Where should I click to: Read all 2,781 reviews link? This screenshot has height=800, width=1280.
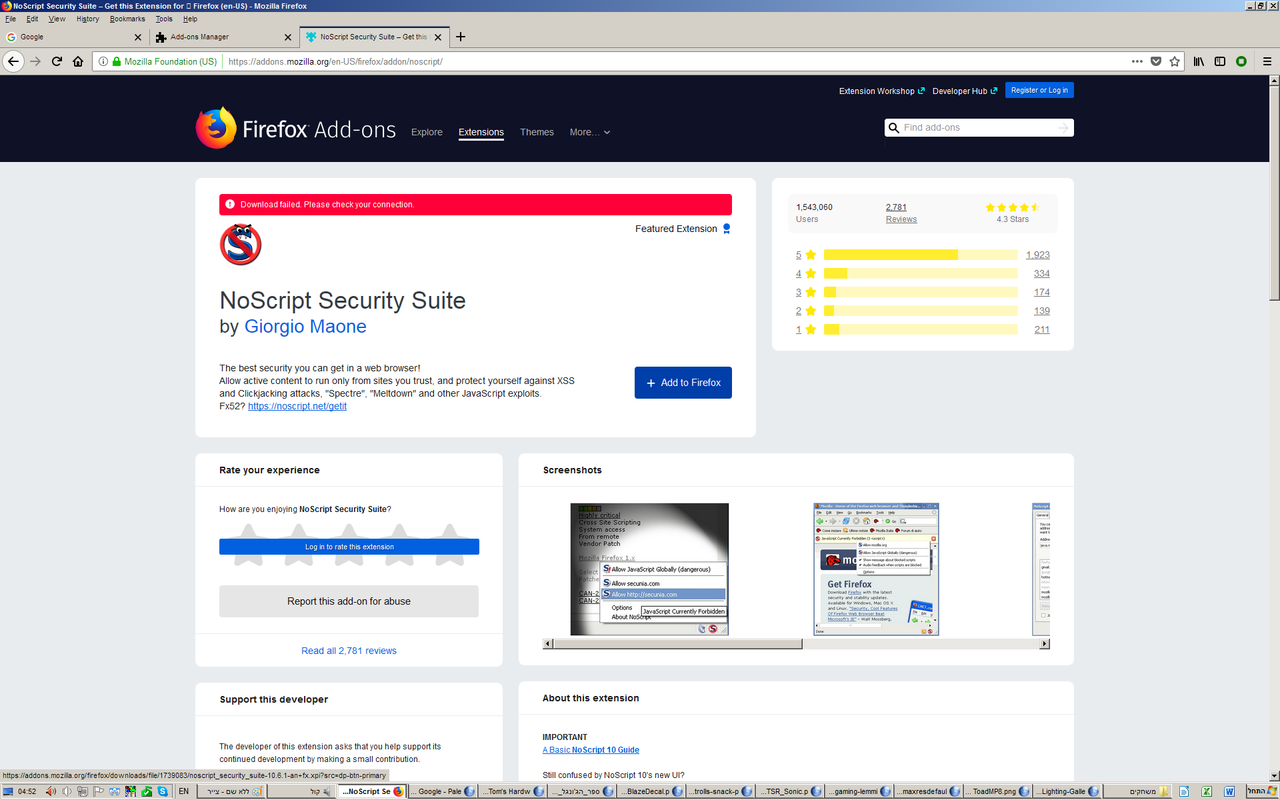[349, 651]
